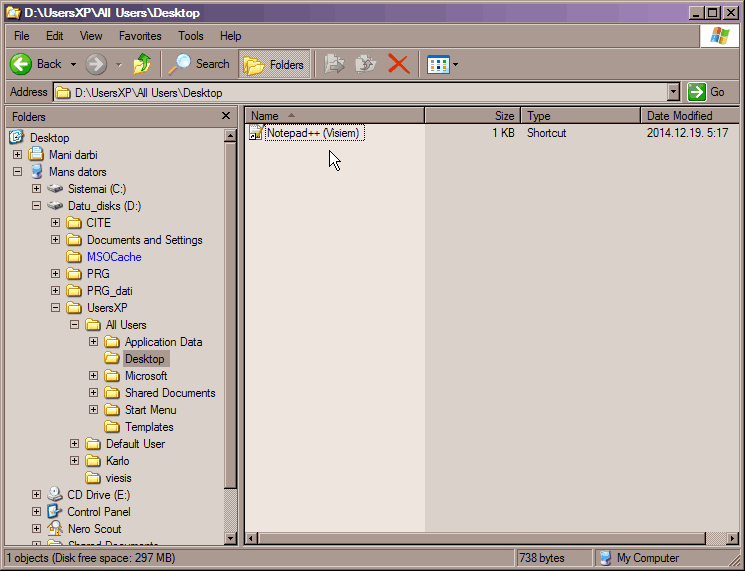Collapse the All Users folder
Screen dimensions: 745x571
[75, 325]
